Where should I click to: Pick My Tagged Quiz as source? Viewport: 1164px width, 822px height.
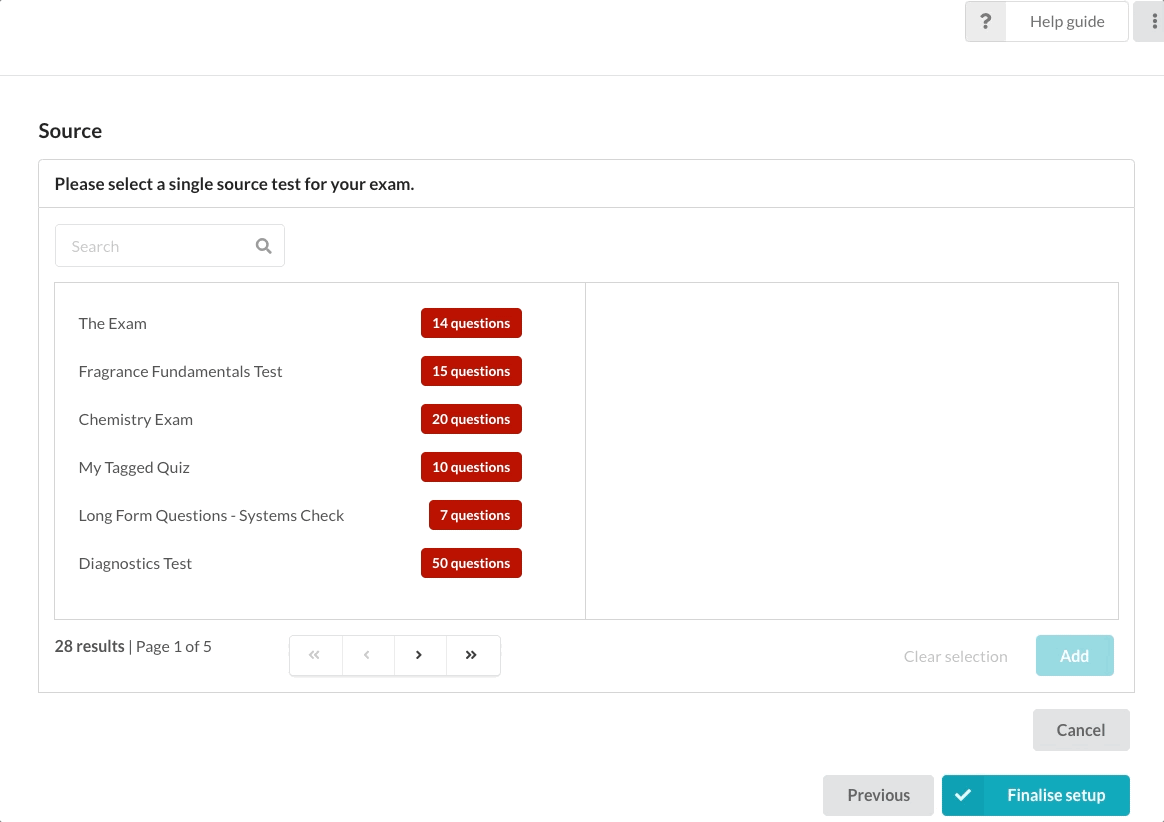pos(134,467)
